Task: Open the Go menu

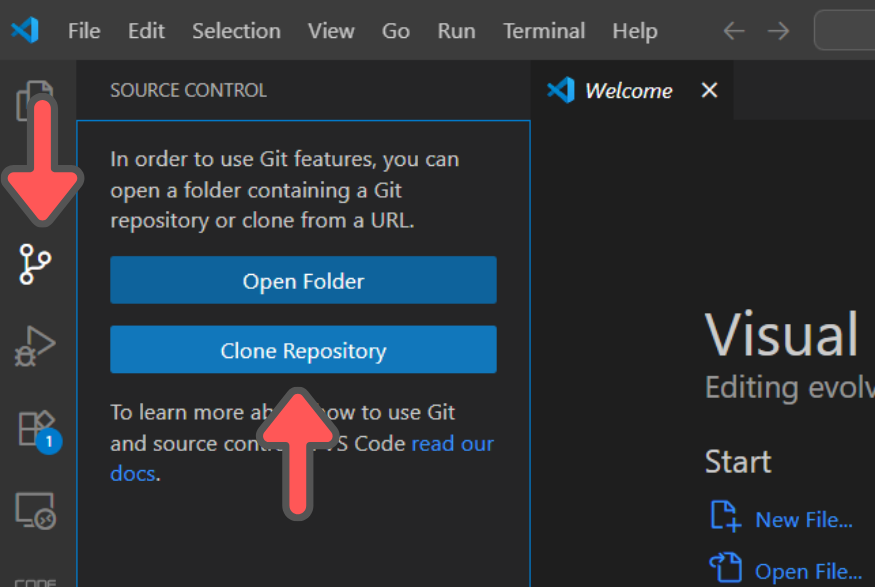Action: coord(396,31)
